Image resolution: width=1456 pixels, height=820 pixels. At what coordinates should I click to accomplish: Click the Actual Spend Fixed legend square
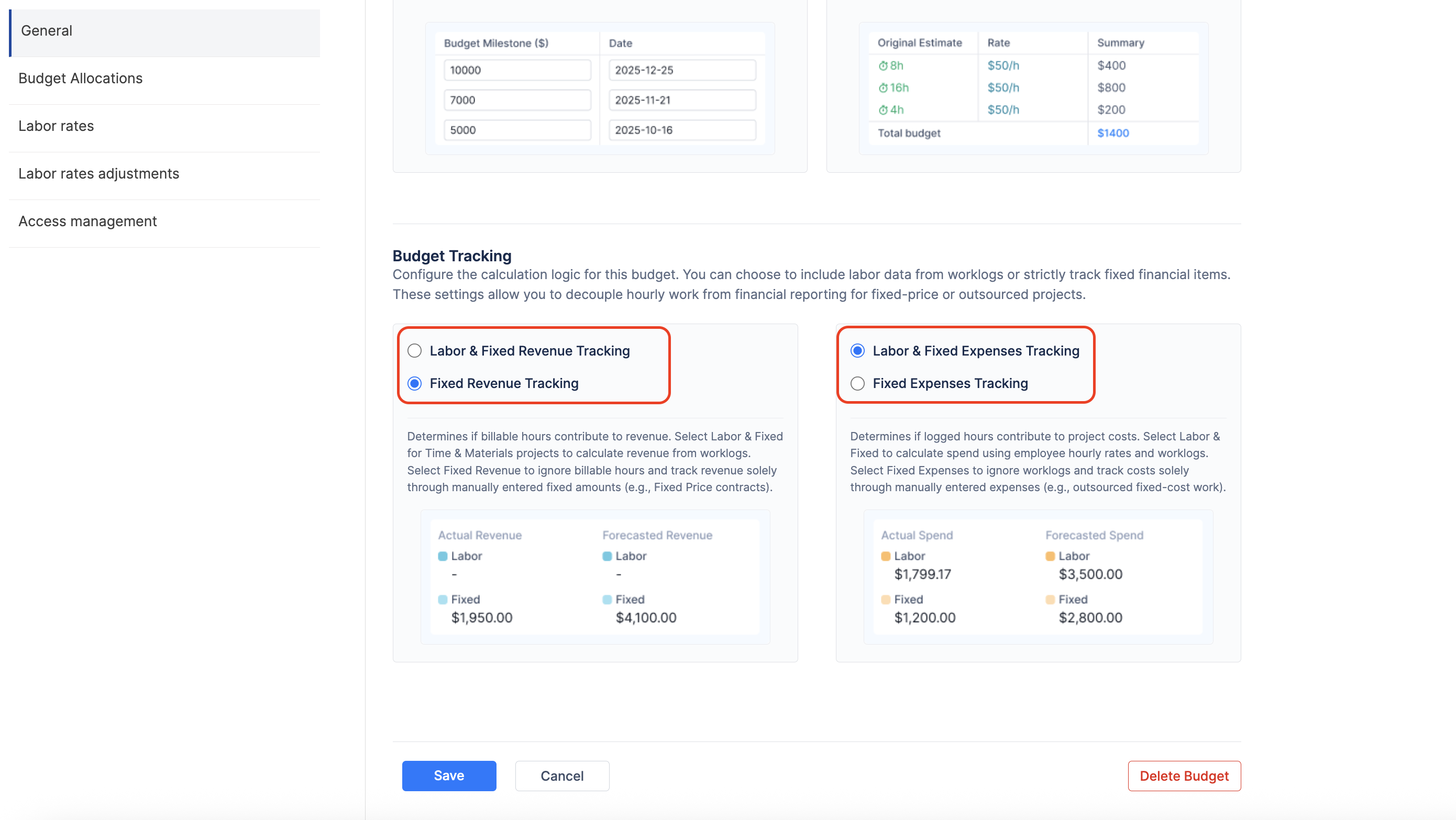[x=886, y=599]
